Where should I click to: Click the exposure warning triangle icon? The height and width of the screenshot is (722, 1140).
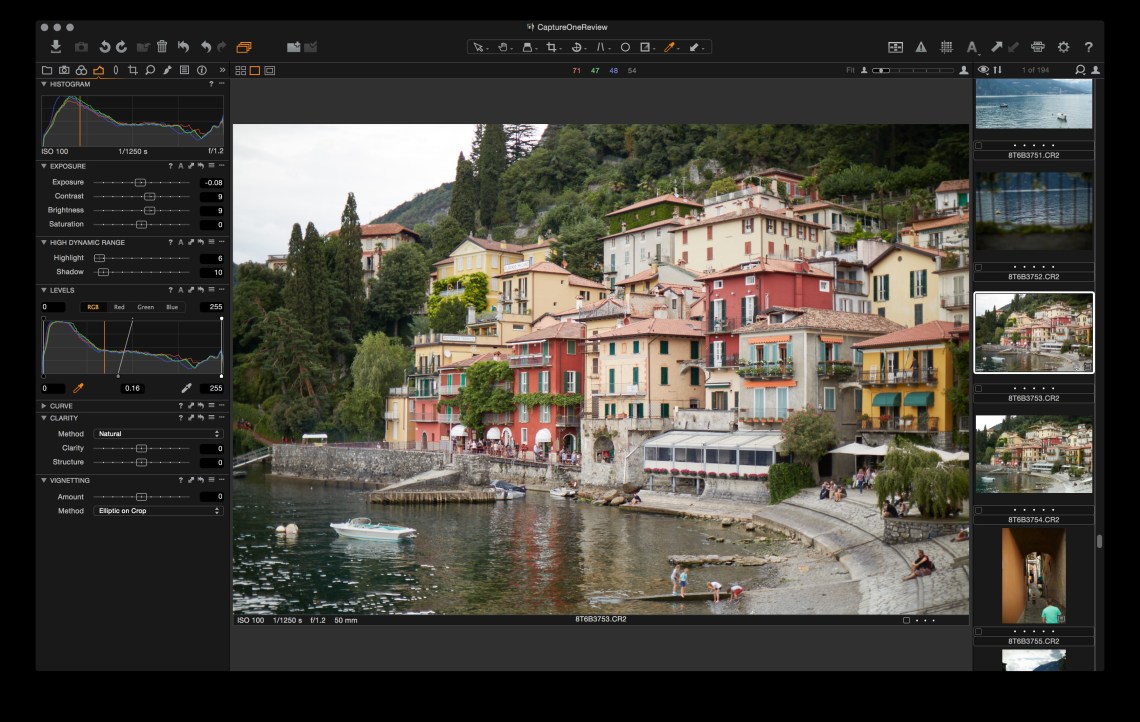[921, 47]
